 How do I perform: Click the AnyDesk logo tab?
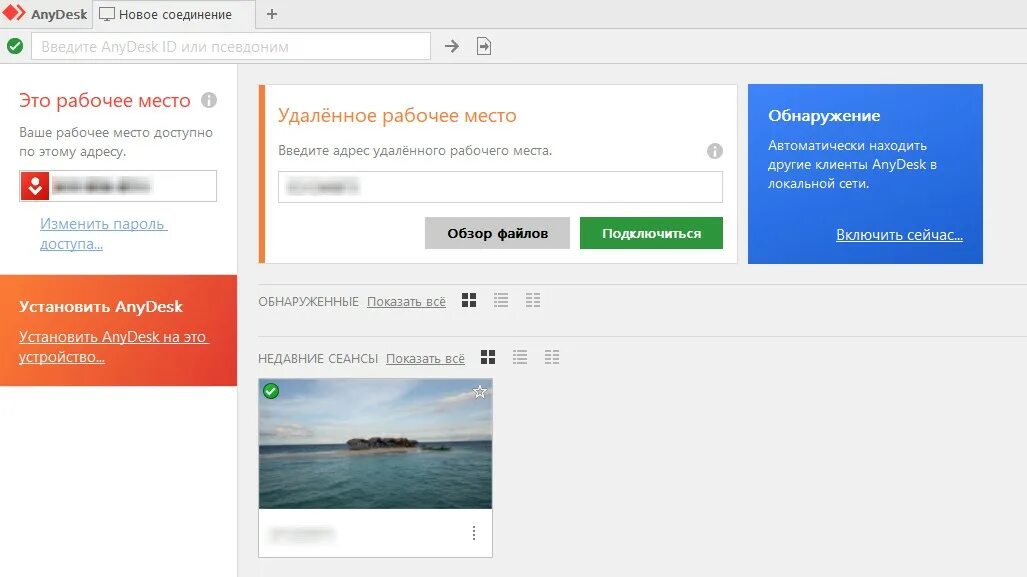[45, 14]
